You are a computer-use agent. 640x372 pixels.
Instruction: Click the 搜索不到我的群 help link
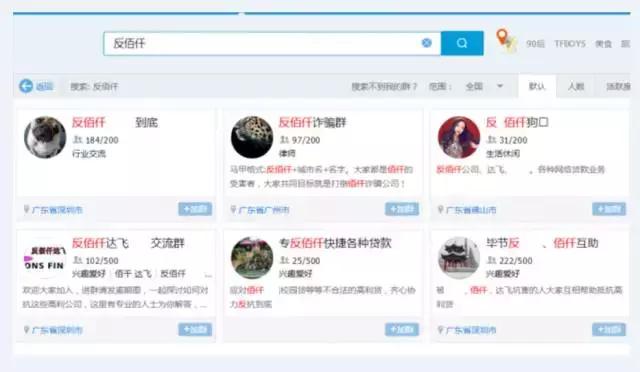pyautogui.click(x=384, y=87)
